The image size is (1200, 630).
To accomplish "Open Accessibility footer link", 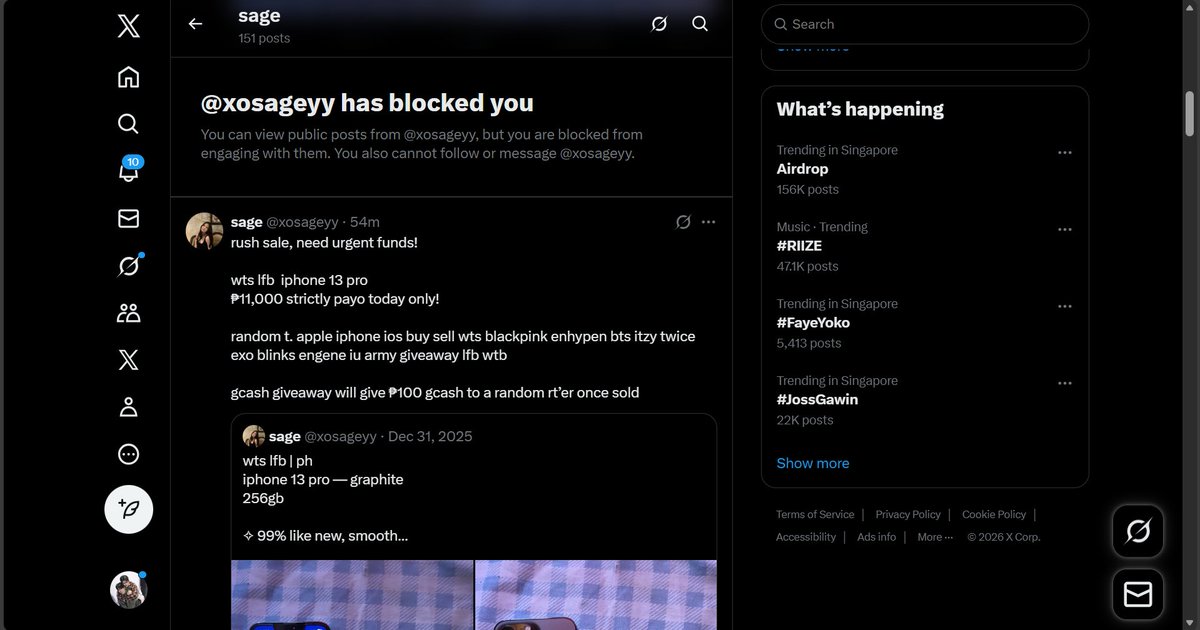I will tap(806, 537).
